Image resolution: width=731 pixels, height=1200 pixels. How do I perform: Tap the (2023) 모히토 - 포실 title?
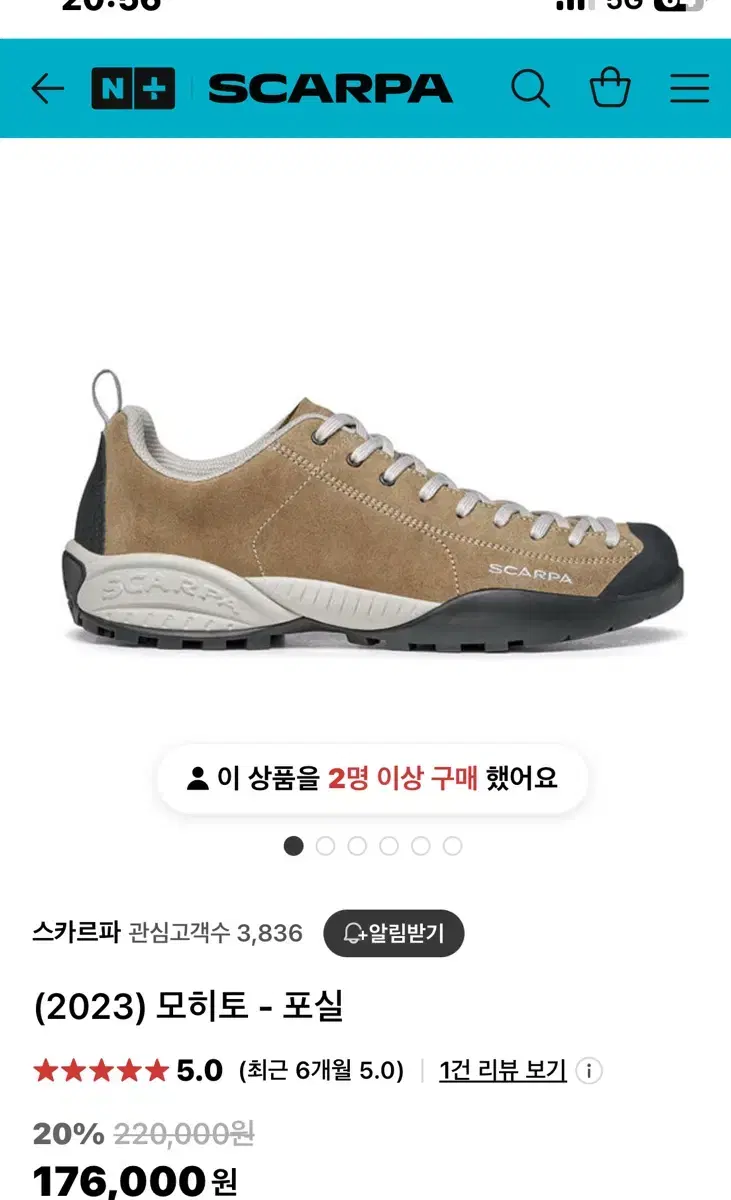coord(188,1007)
